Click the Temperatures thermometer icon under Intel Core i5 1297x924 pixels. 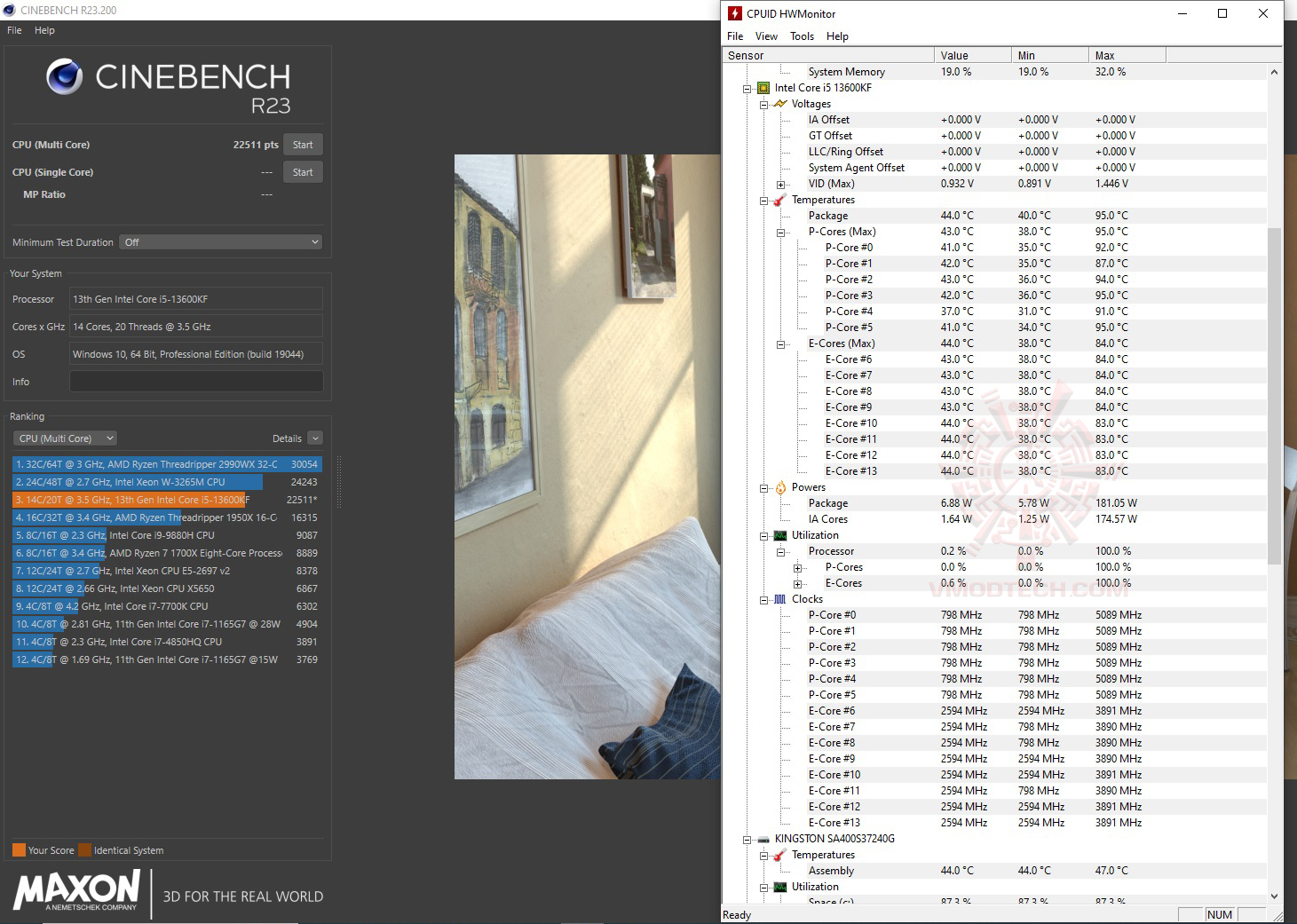780,200
